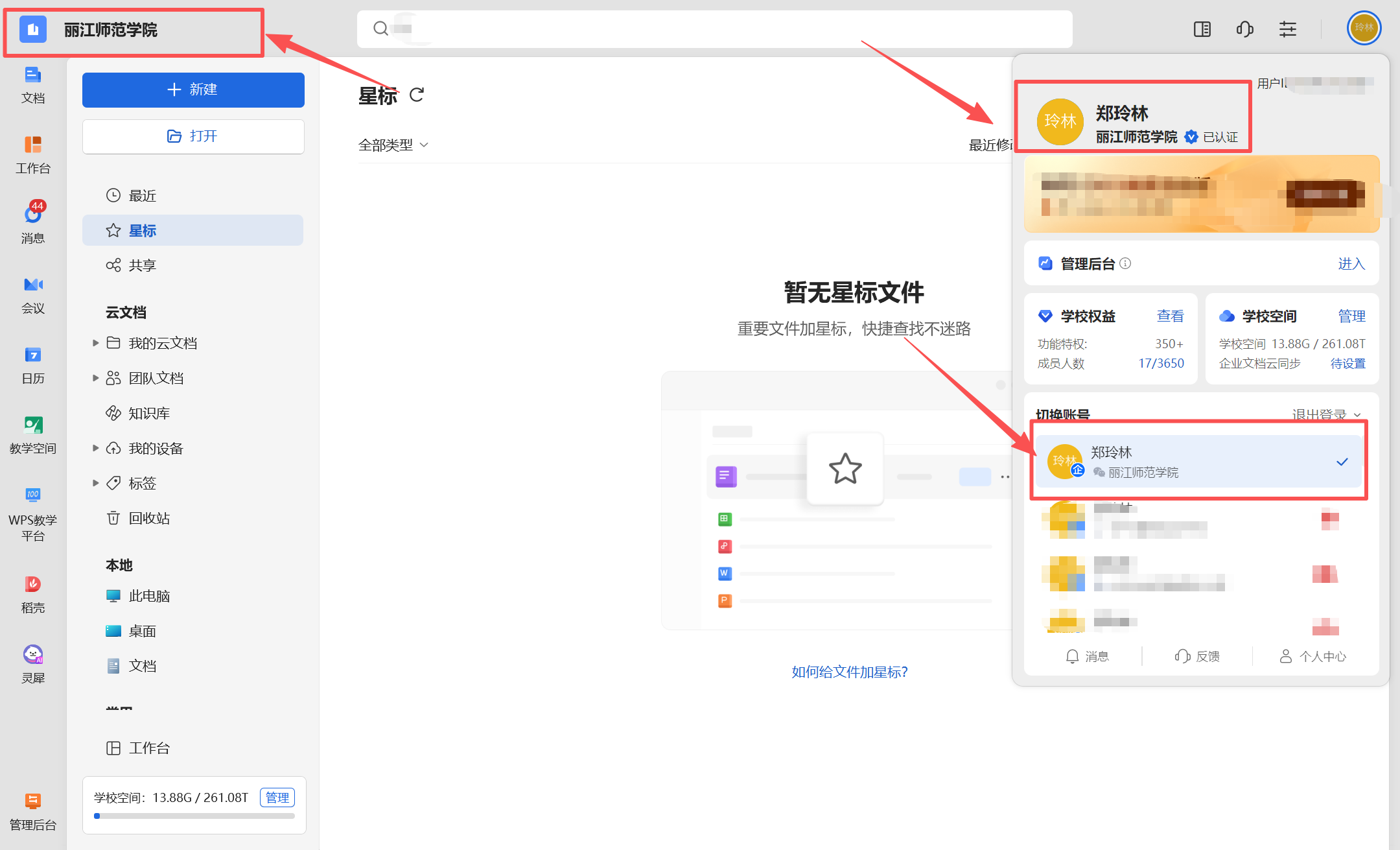Click the blue 新建 button

[193, 89]
